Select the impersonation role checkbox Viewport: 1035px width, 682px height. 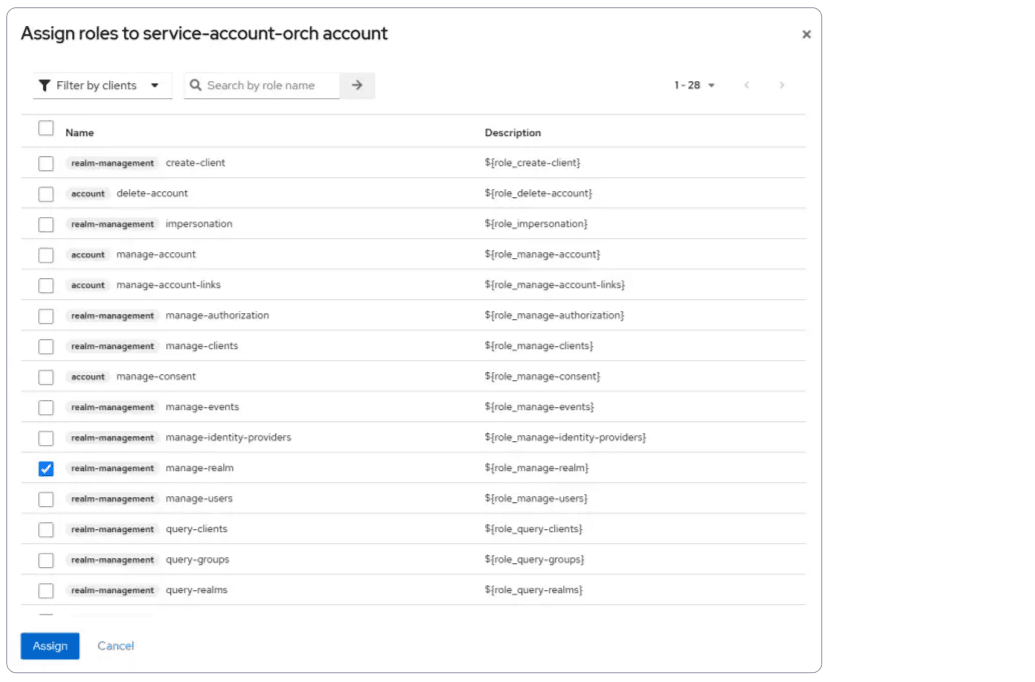[46, 225]
